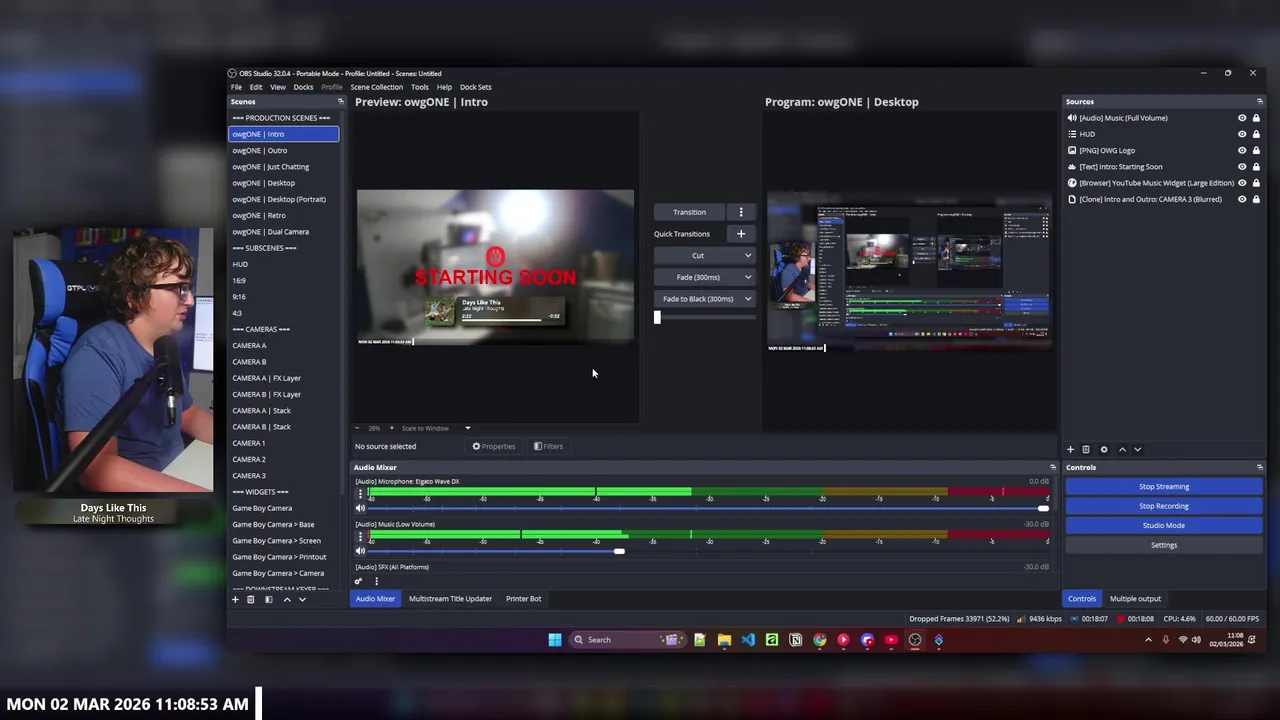Screen dimensions: 1280x720
Task: Hide [PNG] OWG Logo source
Action: 1242,151
